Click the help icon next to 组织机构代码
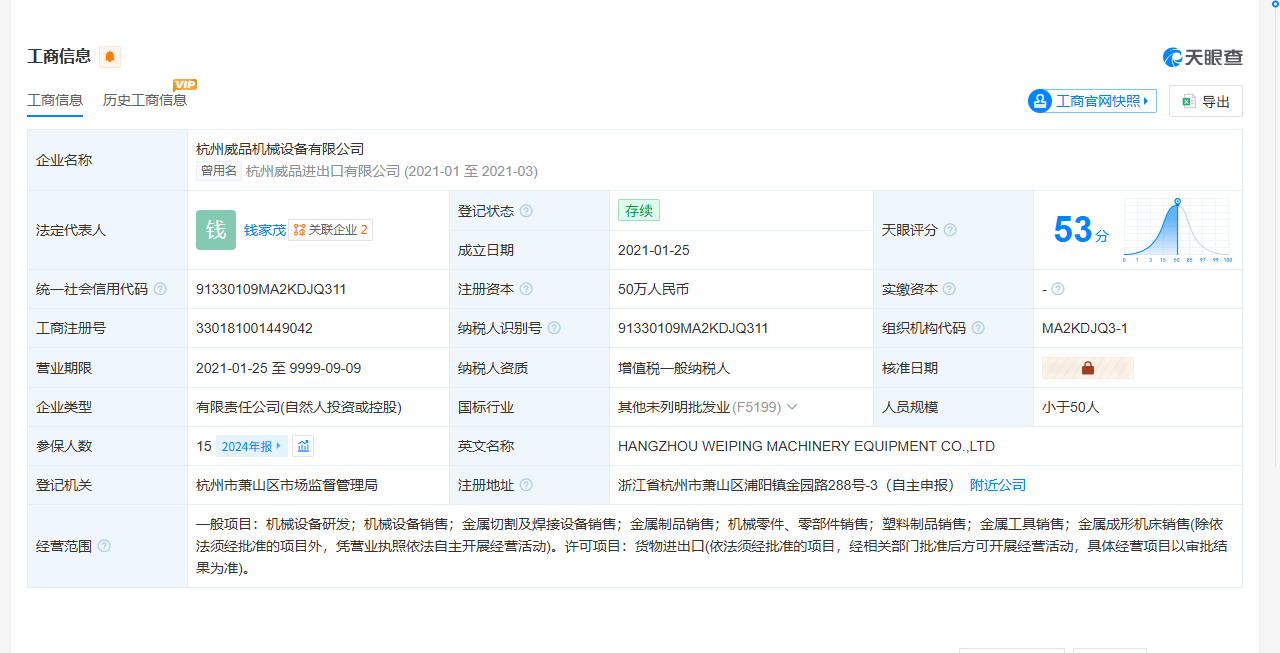1280x653 pixels. click(x=978, y=328)
